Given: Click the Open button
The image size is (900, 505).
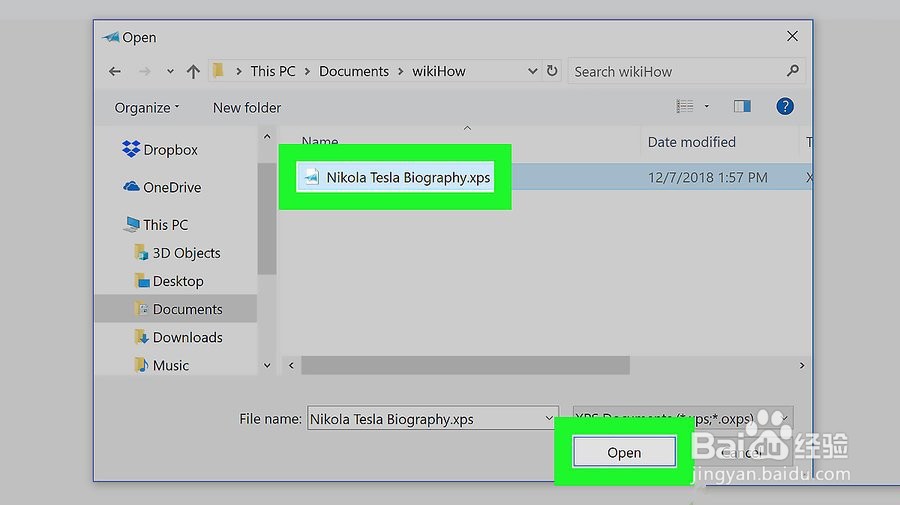Looking at the screenshot, I should tap(624, 453).
